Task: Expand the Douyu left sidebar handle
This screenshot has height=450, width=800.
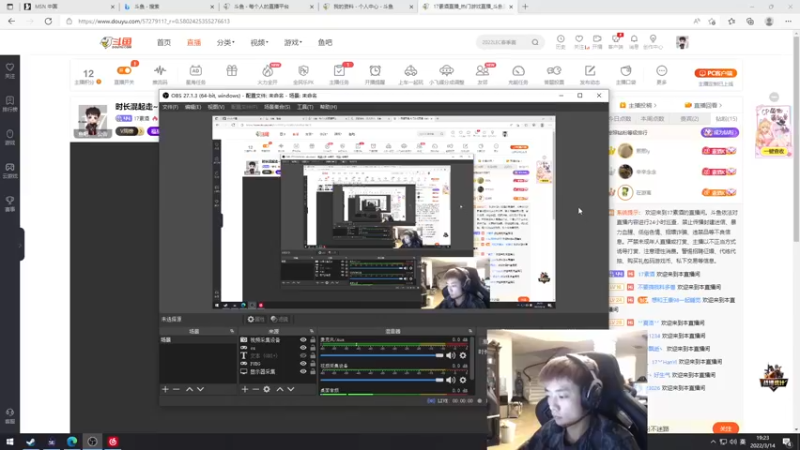Action: [x=21, y=245]
